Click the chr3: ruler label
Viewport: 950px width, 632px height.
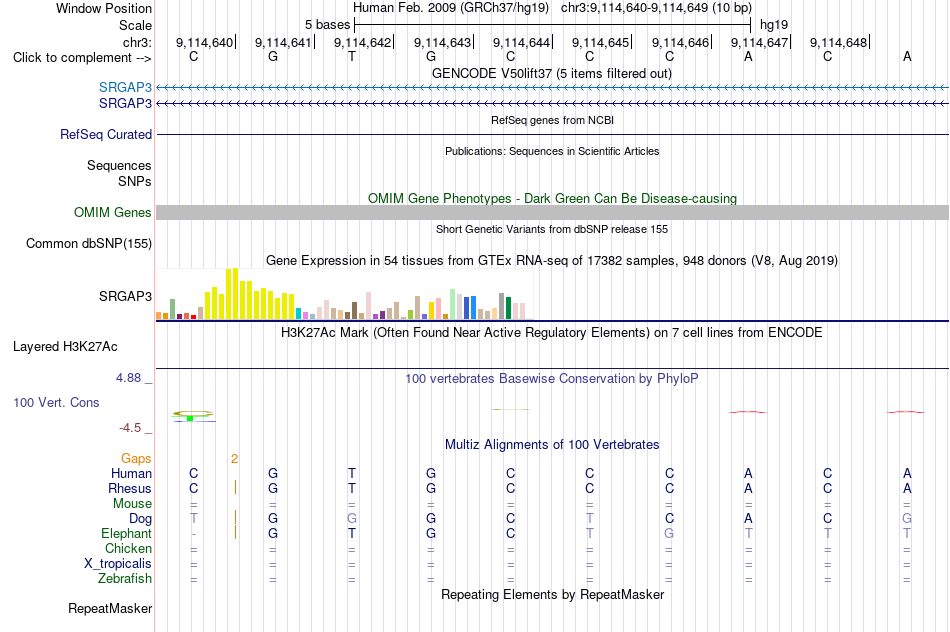[138, 42]
